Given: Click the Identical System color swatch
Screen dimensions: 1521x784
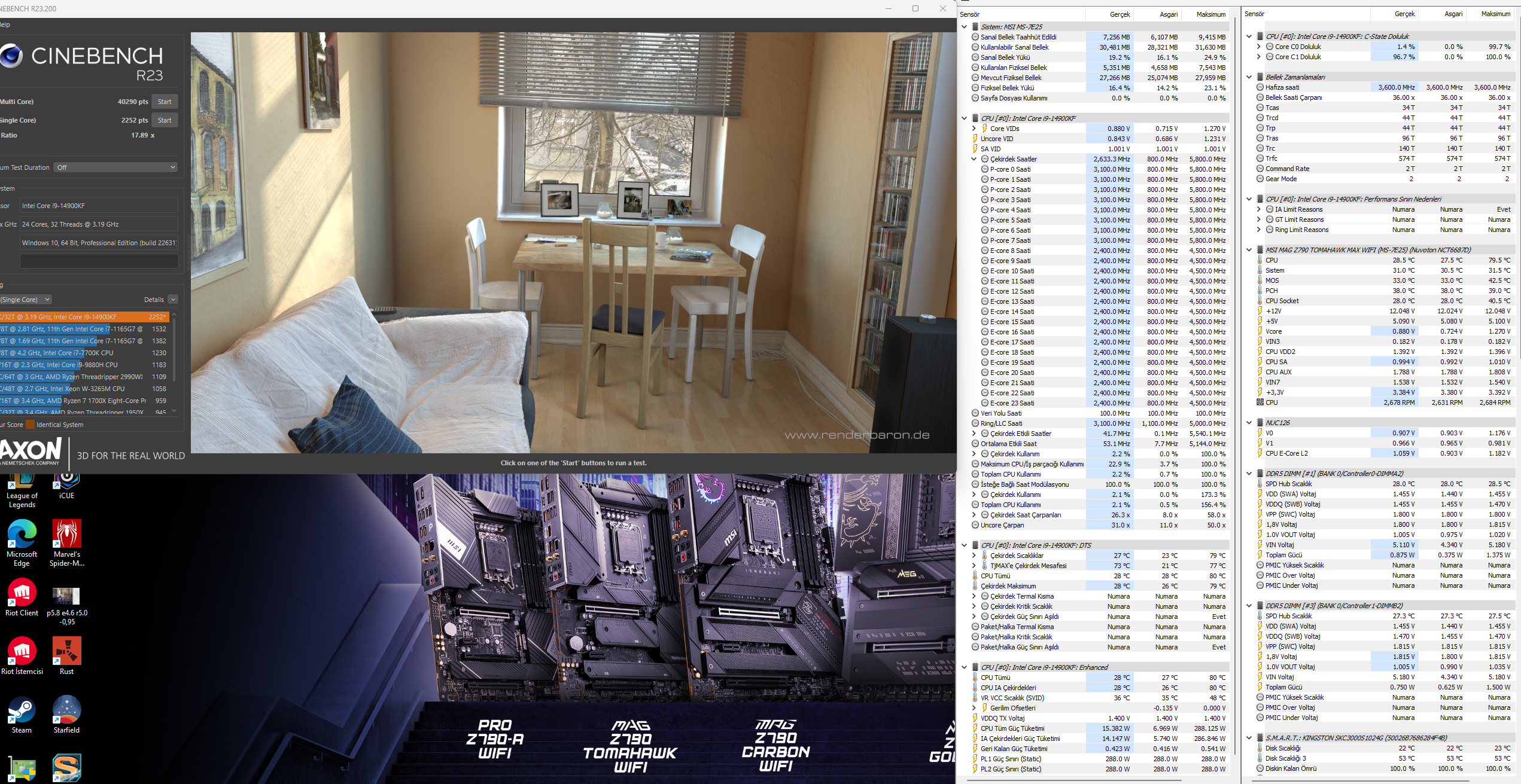Looking at the screenshot, I should [x=30, y=425].
